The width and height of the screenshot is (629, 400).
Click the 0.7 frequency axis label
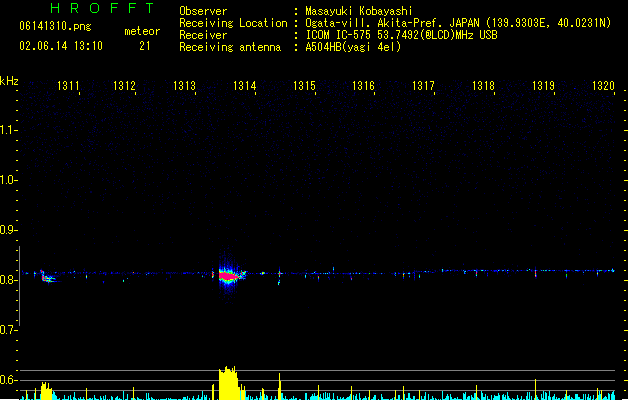8,330
